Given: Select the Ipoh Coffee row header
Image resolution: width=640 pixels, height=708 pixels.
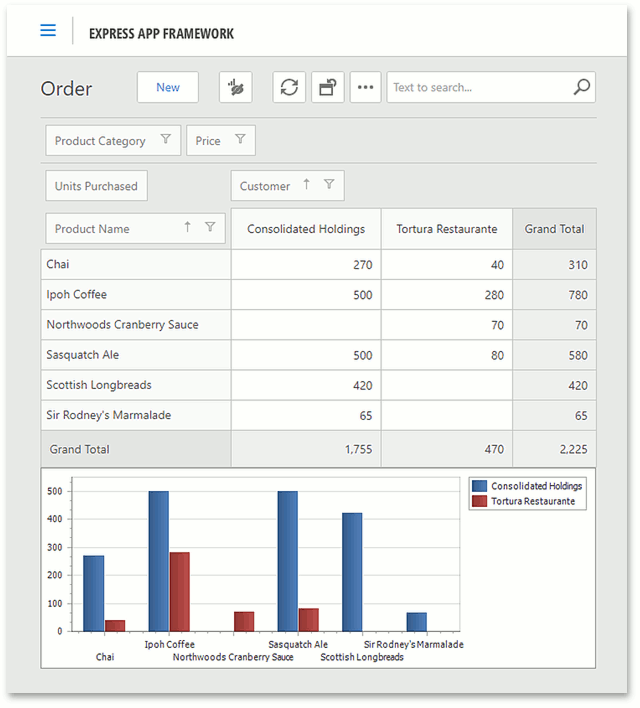Looking at the screenshot, I should click(x=135, y=294).
